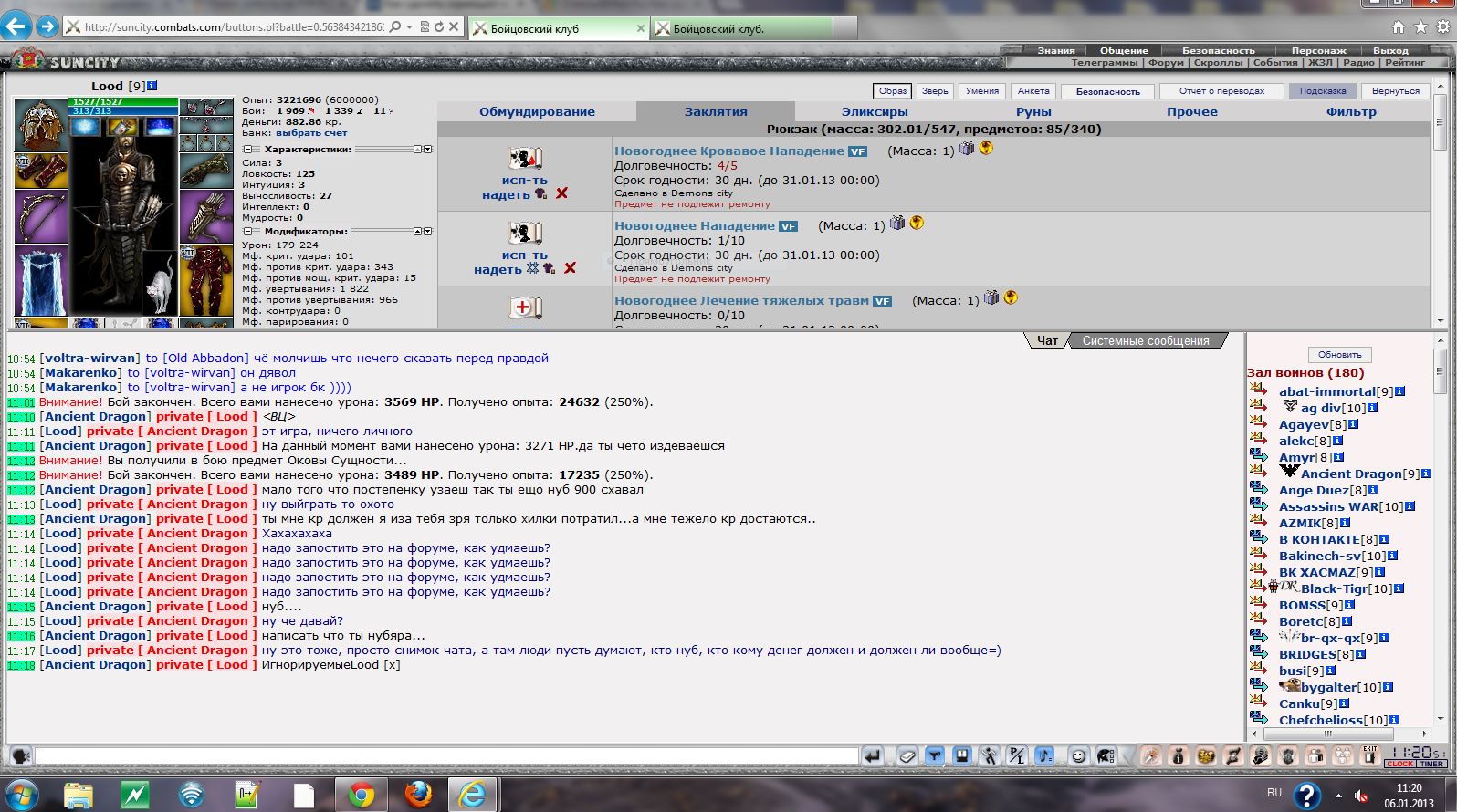Click the down arrow of Модификаторы header
Image resolution: width=1457 pixels, height=812 pixels.
pyautogui.click(x=427, y=232)
